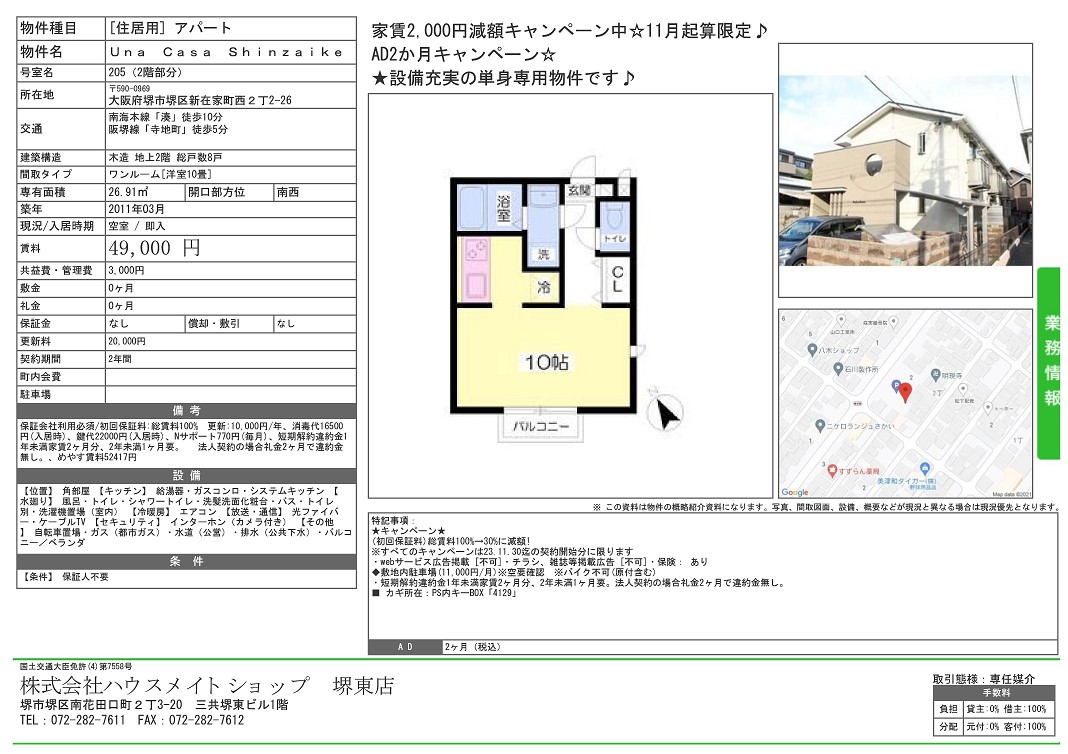Image resolution: width=1068 pixels, height=754 pixels.
Task: Click the bathtub in the 浴室 room
Action: 472,207
